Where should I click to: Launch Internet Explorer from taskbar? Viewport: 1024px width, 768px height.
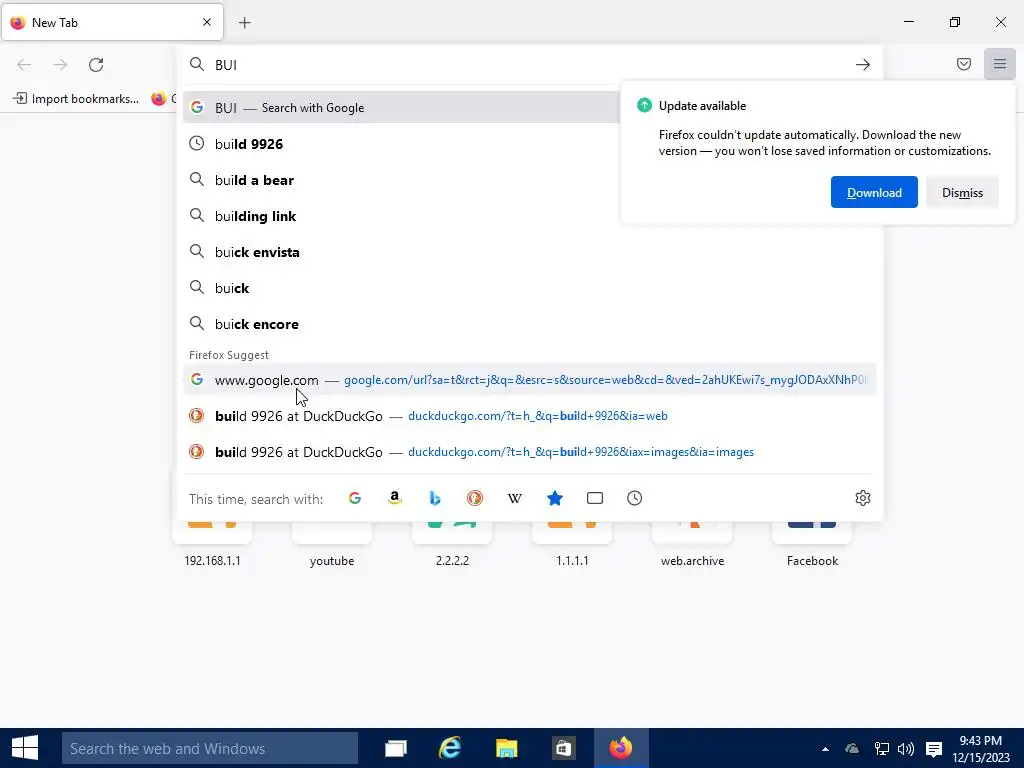pos(450,748)
